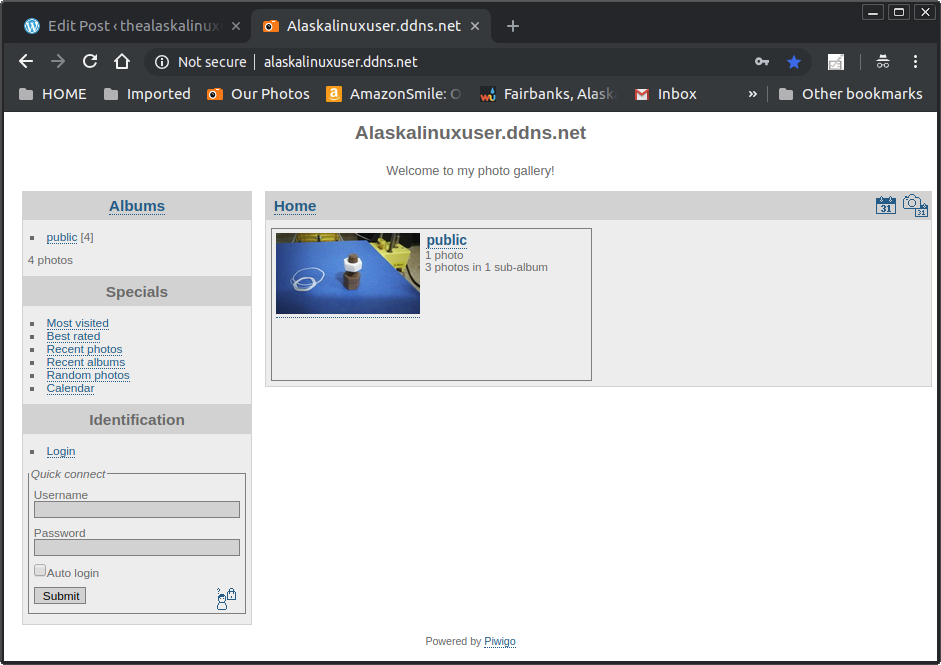Open a new browser tab
The width and height of the screenshot is (941, 665).
pos(513,26)
